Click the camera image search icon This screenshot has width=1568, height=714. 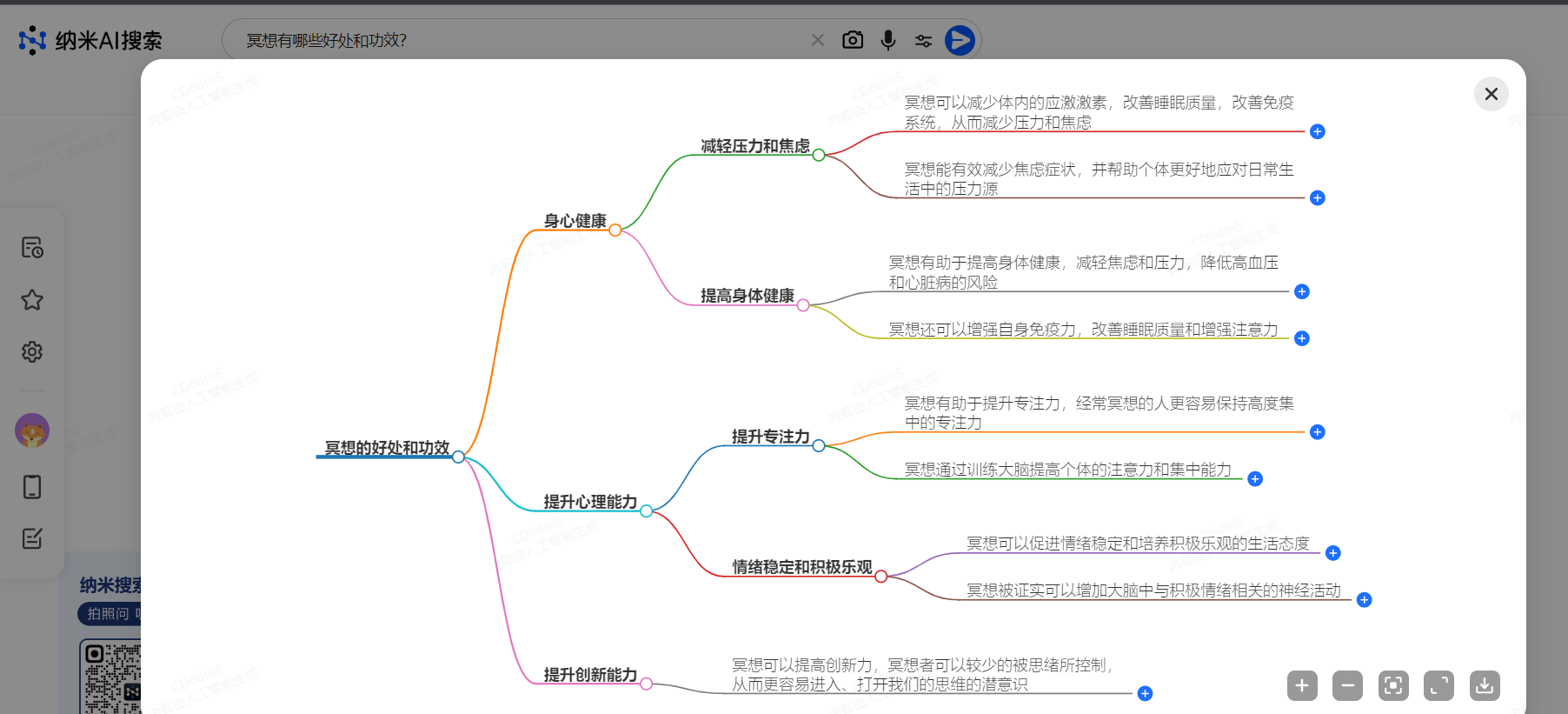pos(853,40)
